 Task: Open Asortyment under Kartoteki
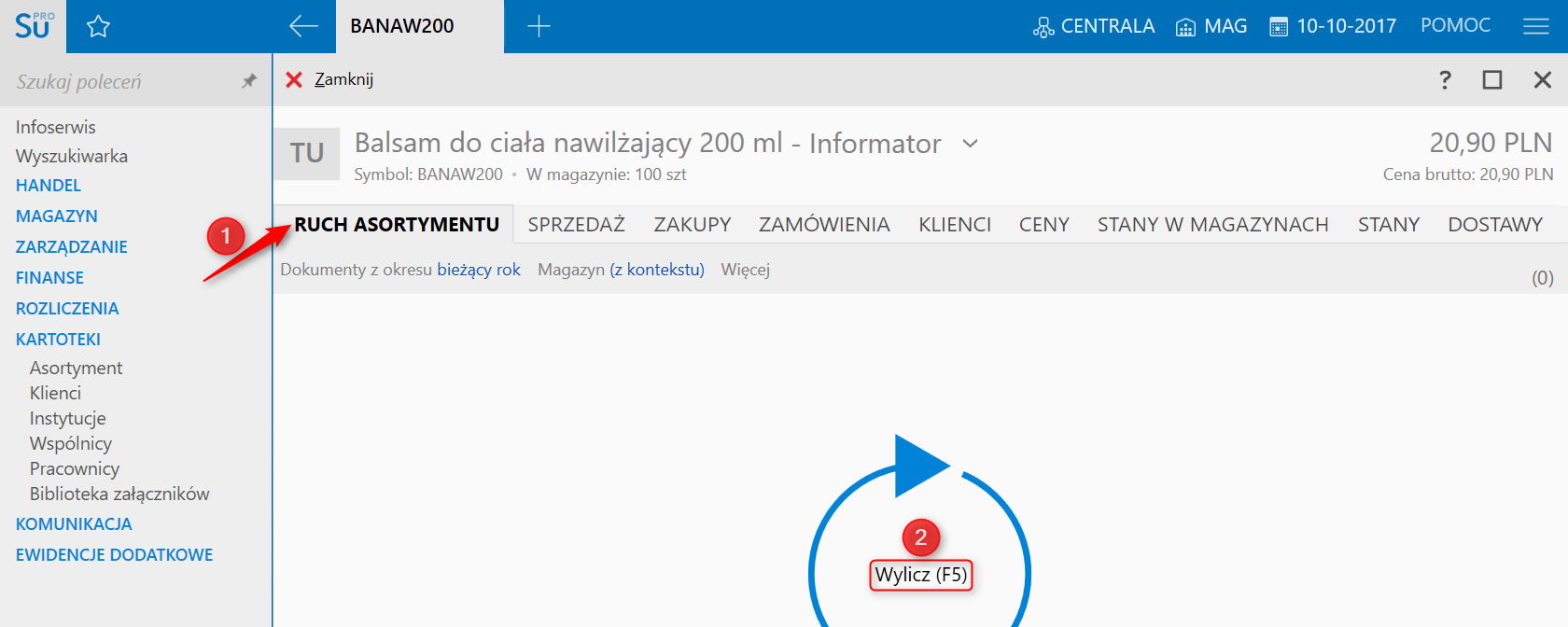pyautogui.click(x=76, y=369)
